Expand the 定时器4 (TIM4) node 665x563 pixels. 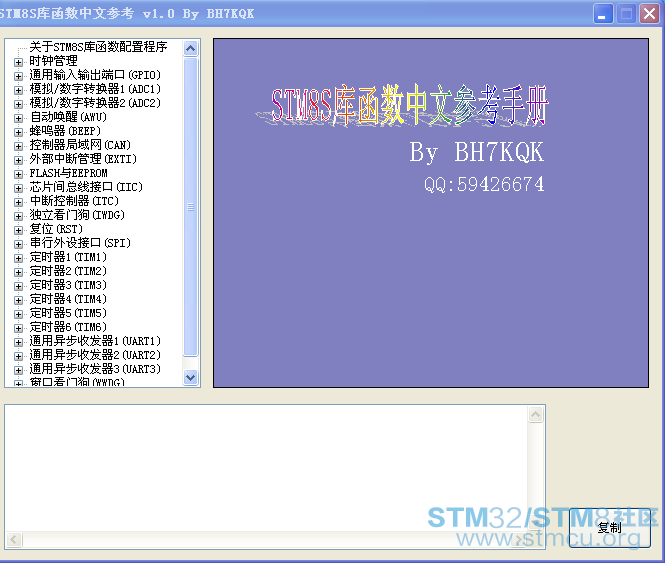pyautogui.click(x=18, y=300)
